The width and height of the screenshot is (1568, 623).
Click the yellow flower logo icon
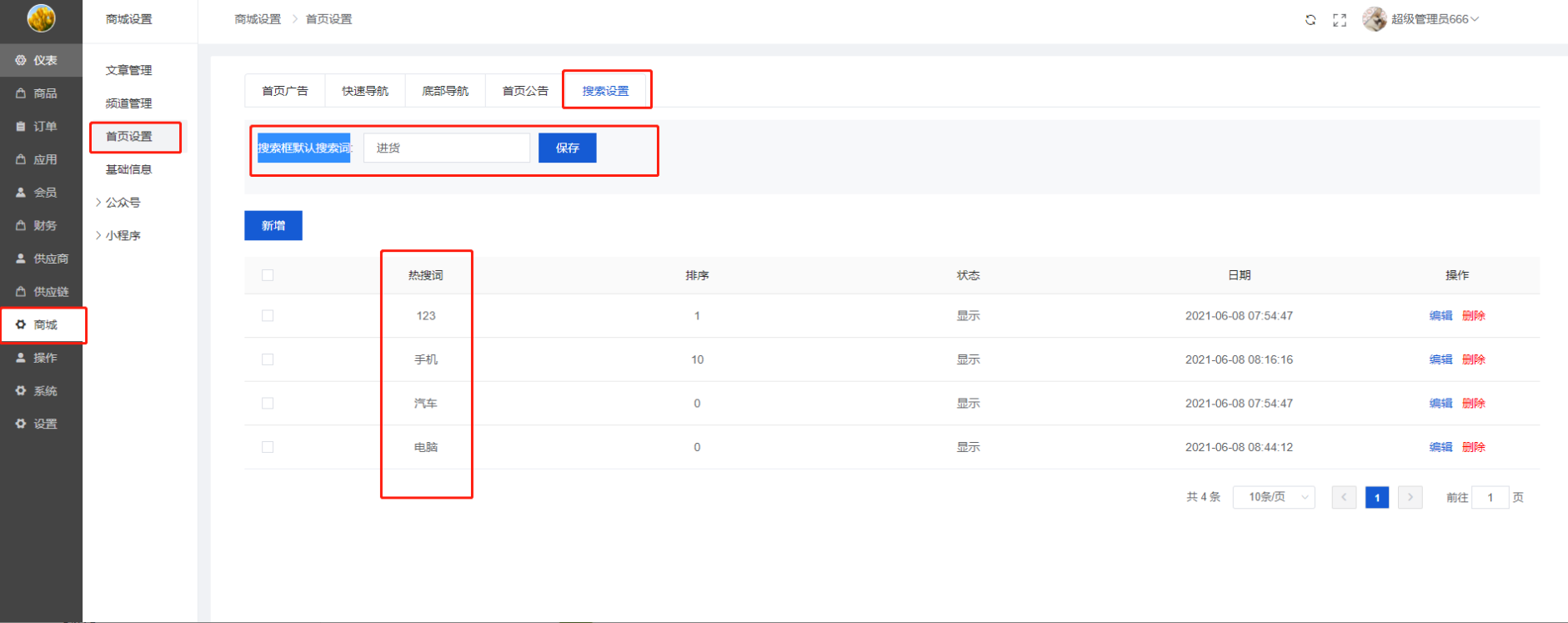[41, 18]
